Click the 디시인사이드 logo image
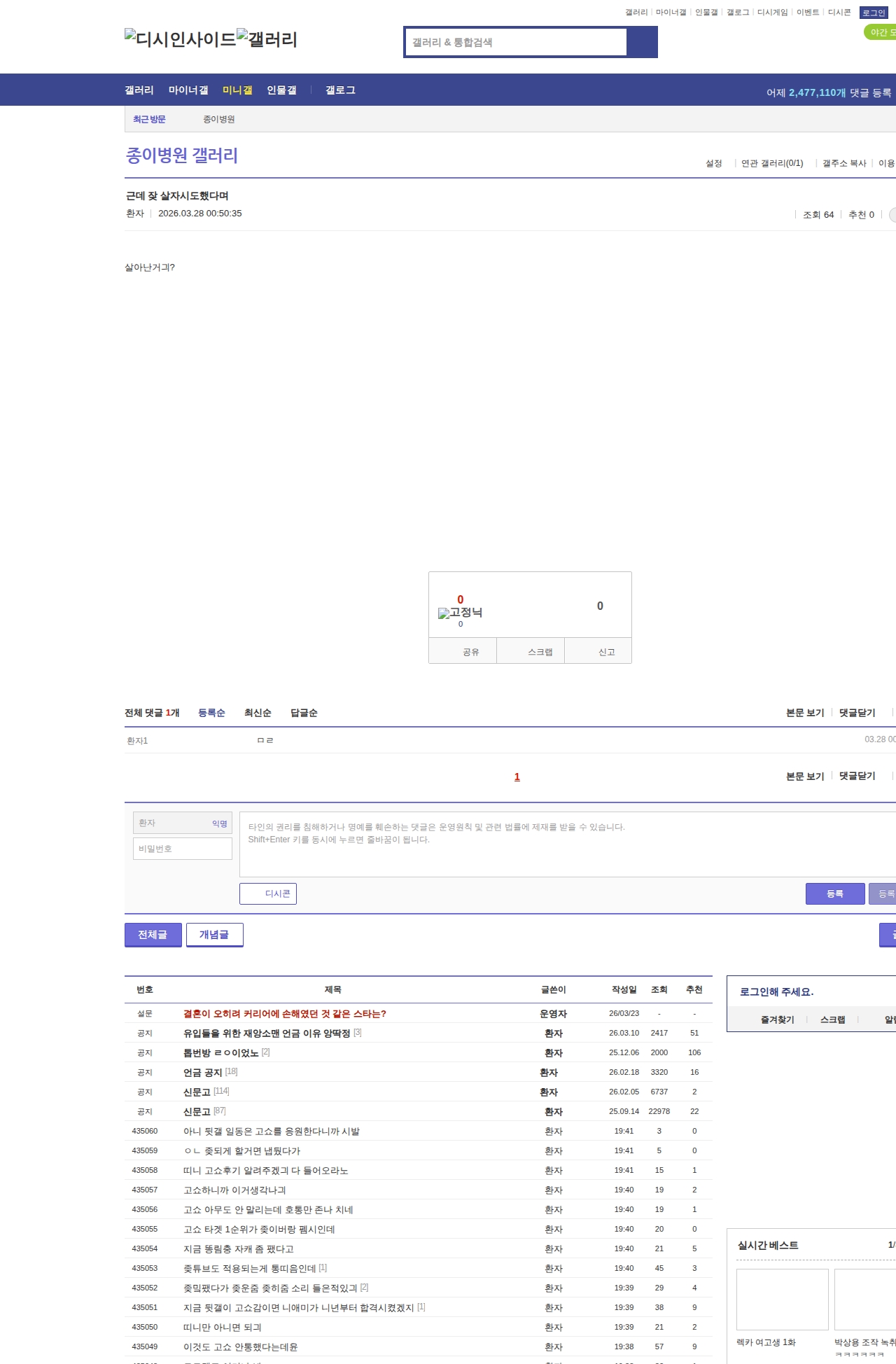Viewport: 896px width, 1364px height. (x=180, y=39)
